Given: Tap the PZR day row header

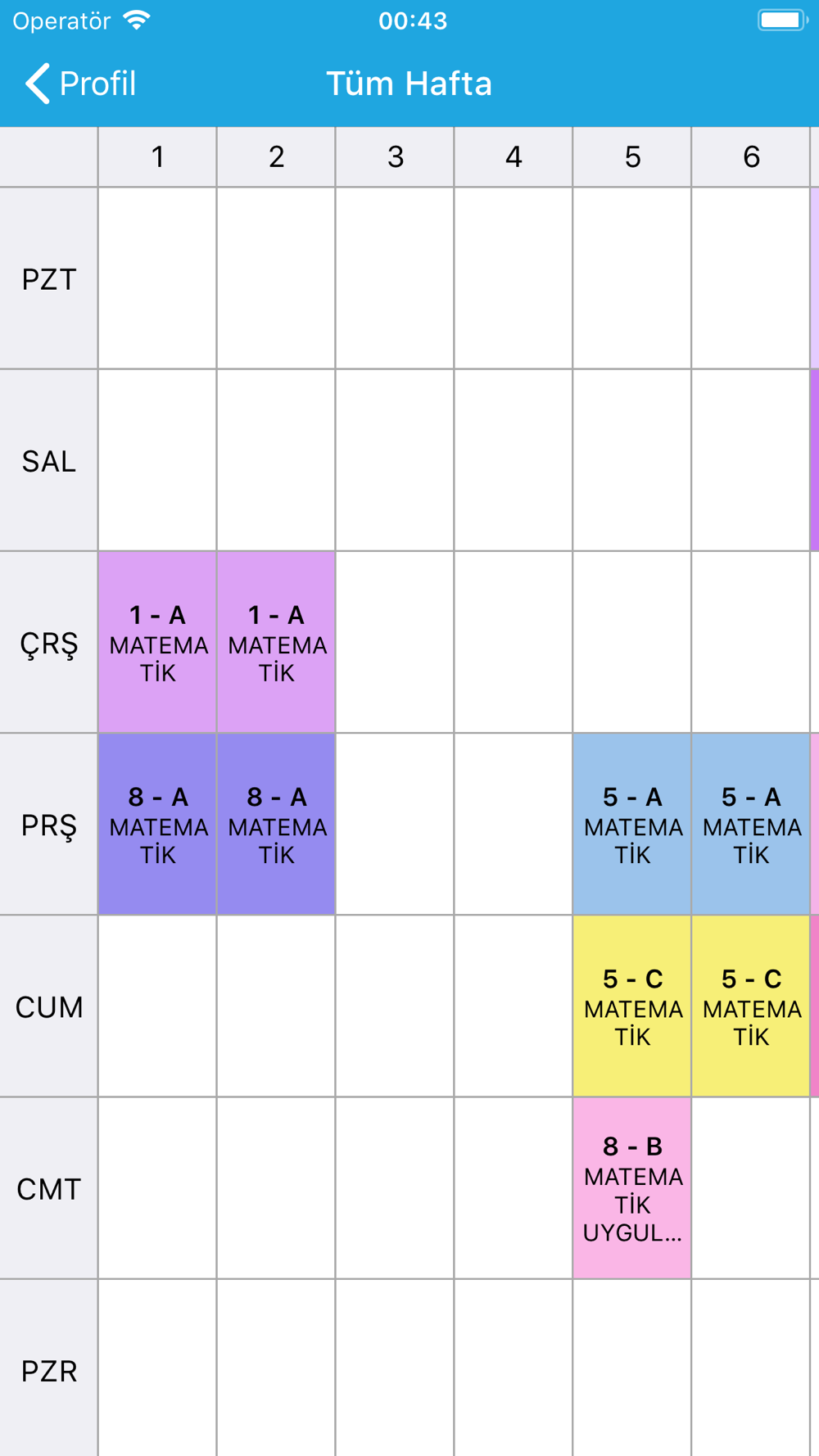Looking at the screenshot, I should [49, 1369].
